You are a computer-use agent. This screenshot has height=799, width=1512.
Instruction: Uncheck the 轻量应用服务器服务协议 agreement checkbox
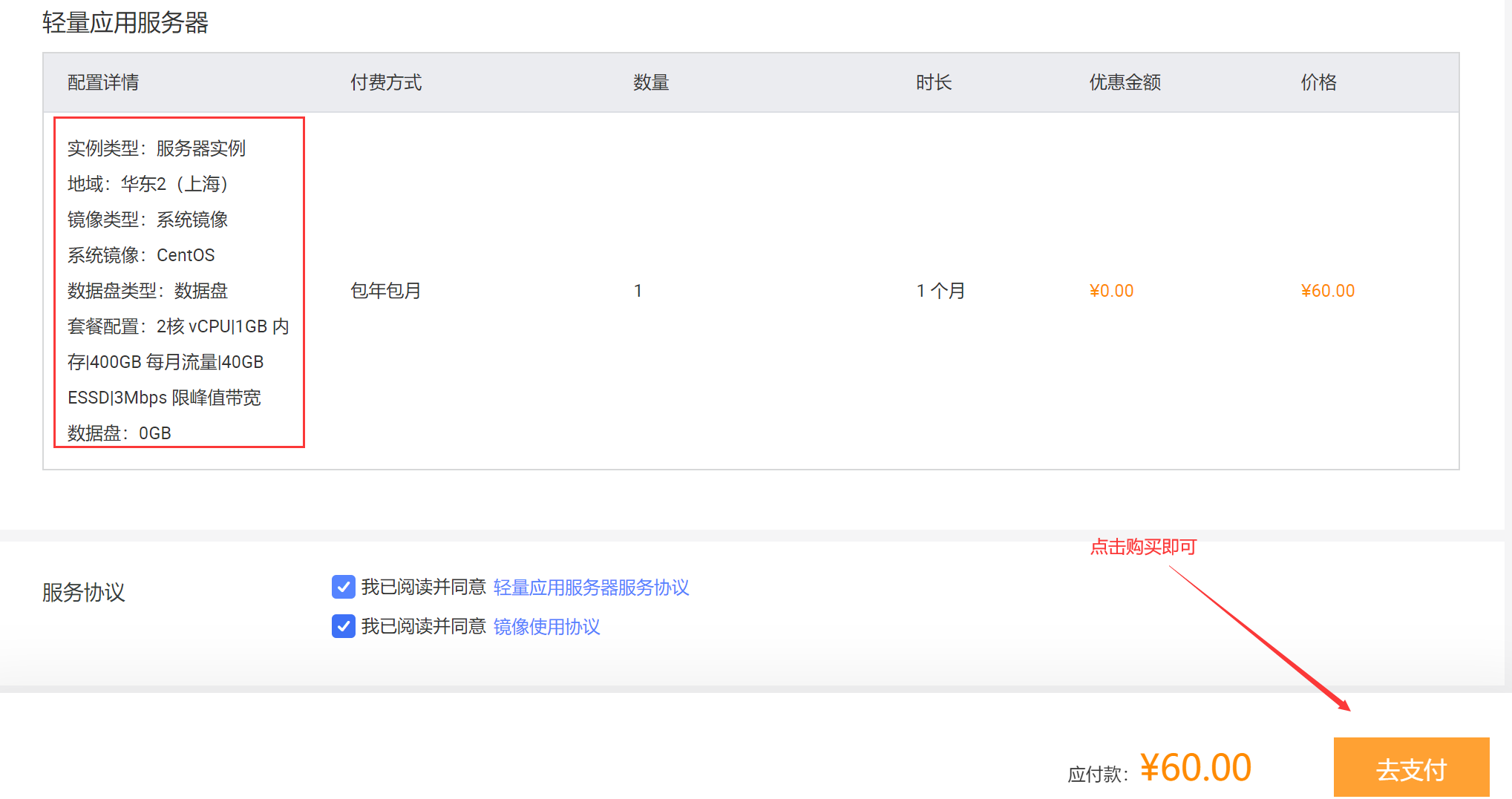coord(343,588)
